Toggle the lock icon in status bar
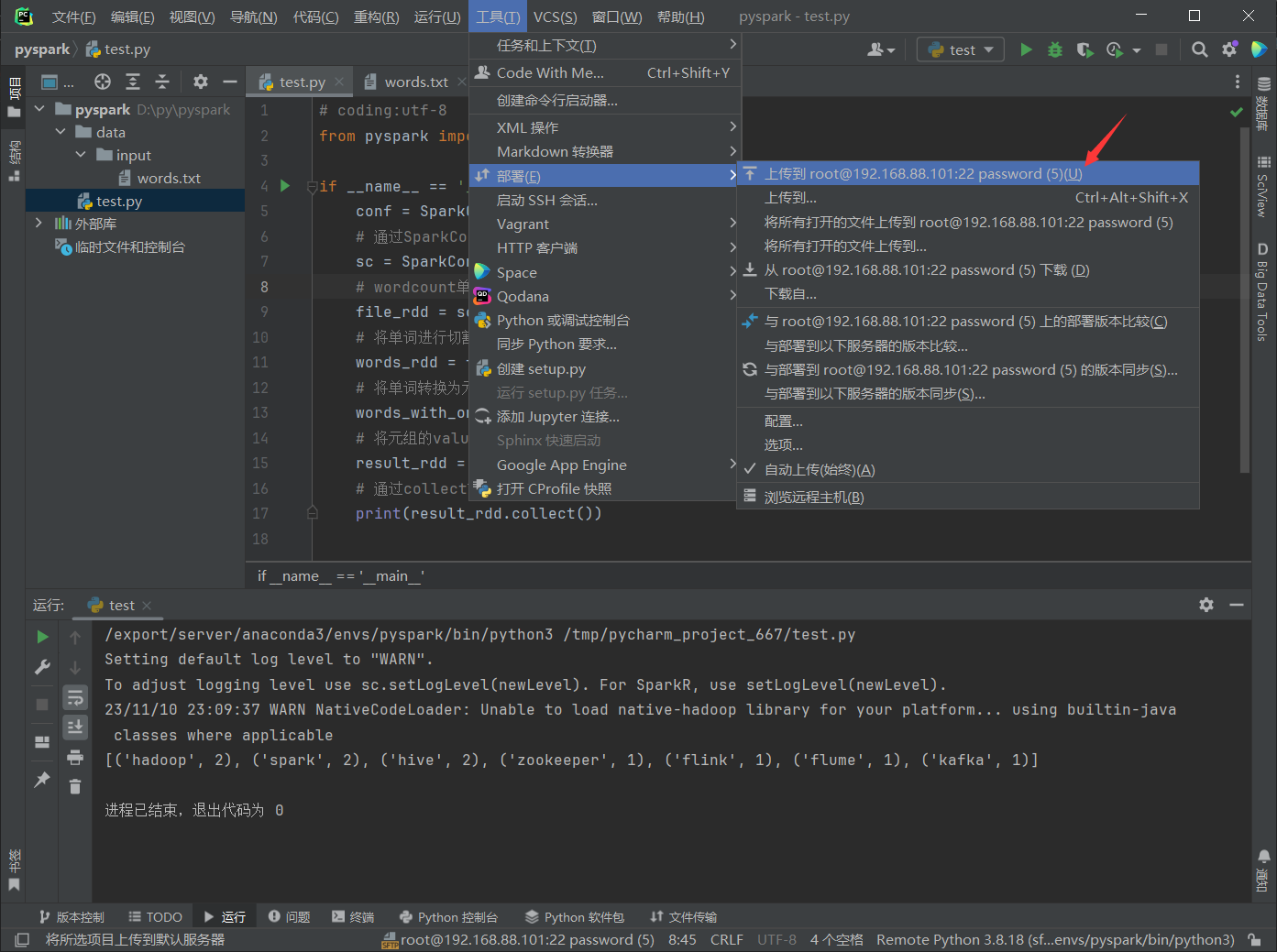1277x952 pixels. pyautogui.click(x=1254, y=940)
